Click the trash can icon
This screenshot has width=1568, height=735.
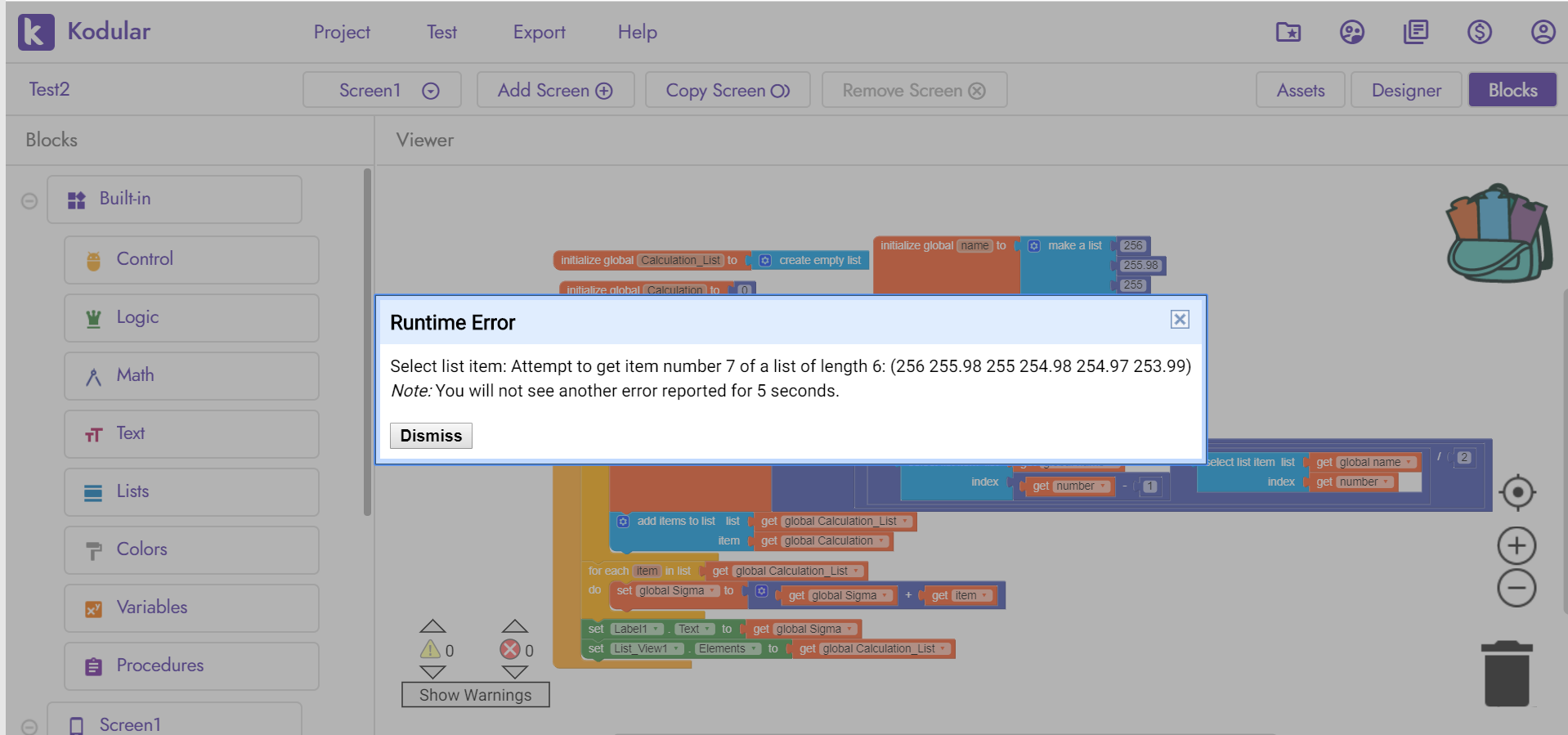(x=1506, y=674)
